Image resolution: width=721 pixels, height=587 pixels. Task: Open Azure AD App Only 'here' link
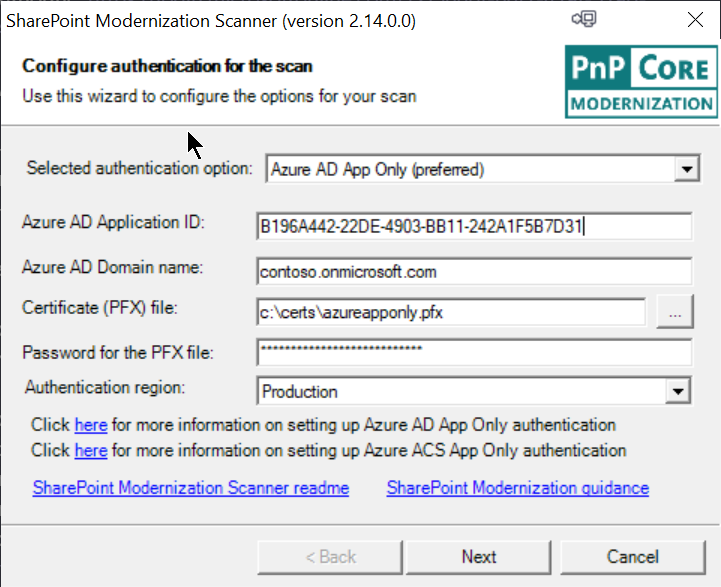point(91,425)
